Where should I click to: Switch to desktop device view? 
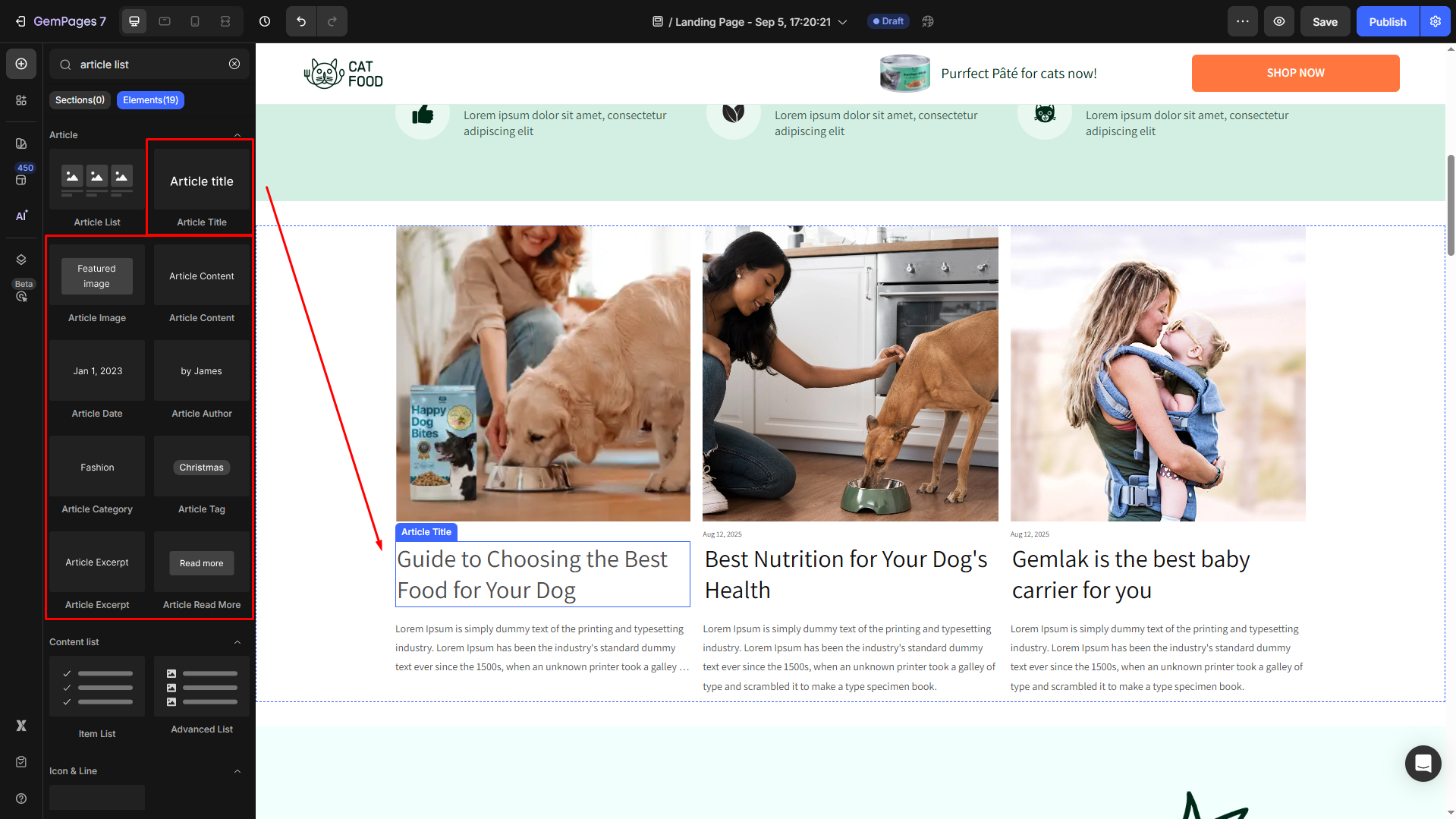pyautogui.click(x=134, y=21)
